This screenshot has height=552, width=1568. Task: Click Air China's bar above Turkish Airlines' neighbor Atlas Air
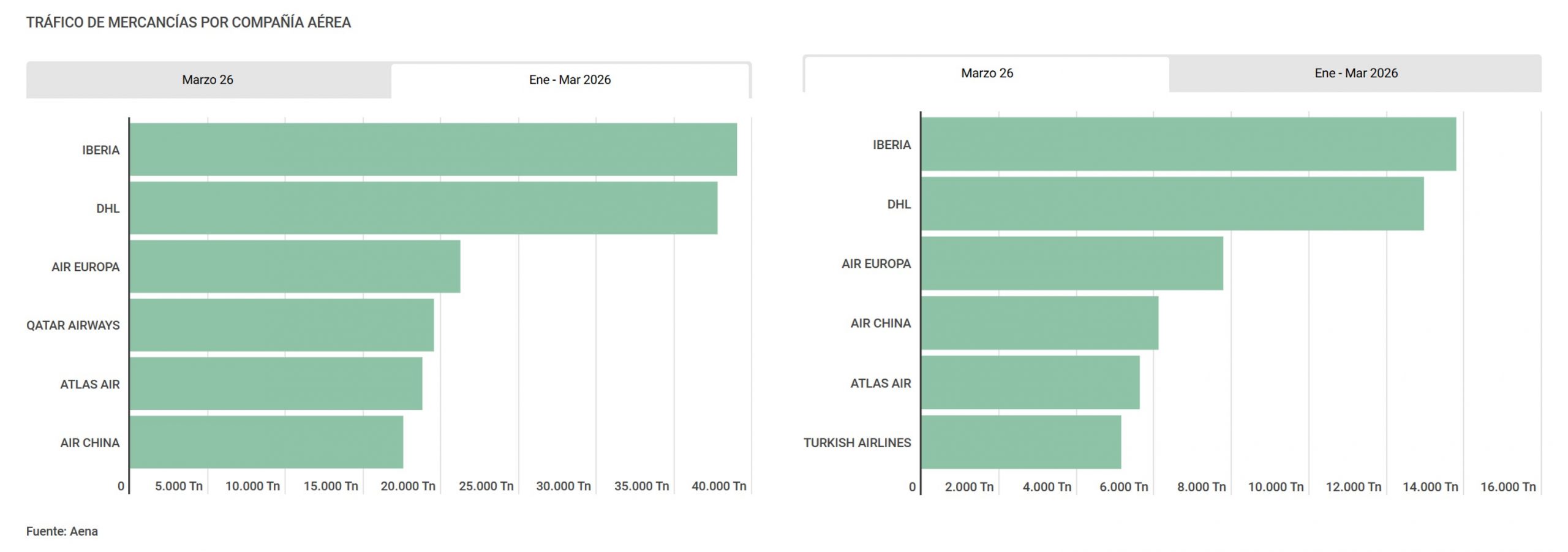(x=1039, y=323)
